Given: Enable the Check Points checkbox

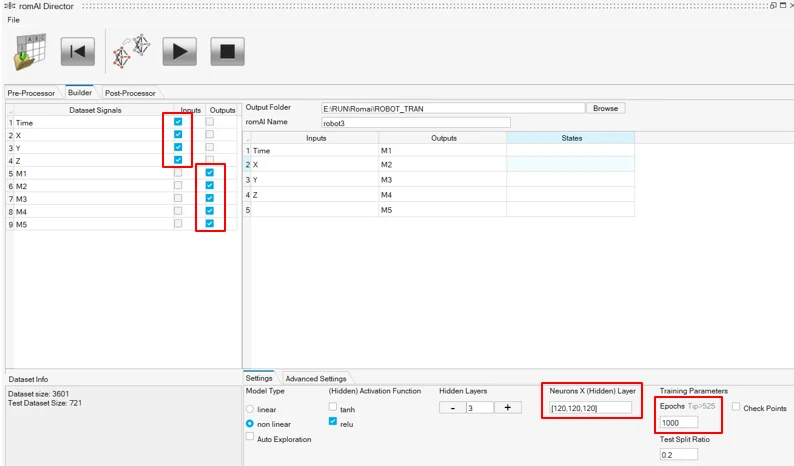Looking at the screenshot, I should click(x=737, y=408).
